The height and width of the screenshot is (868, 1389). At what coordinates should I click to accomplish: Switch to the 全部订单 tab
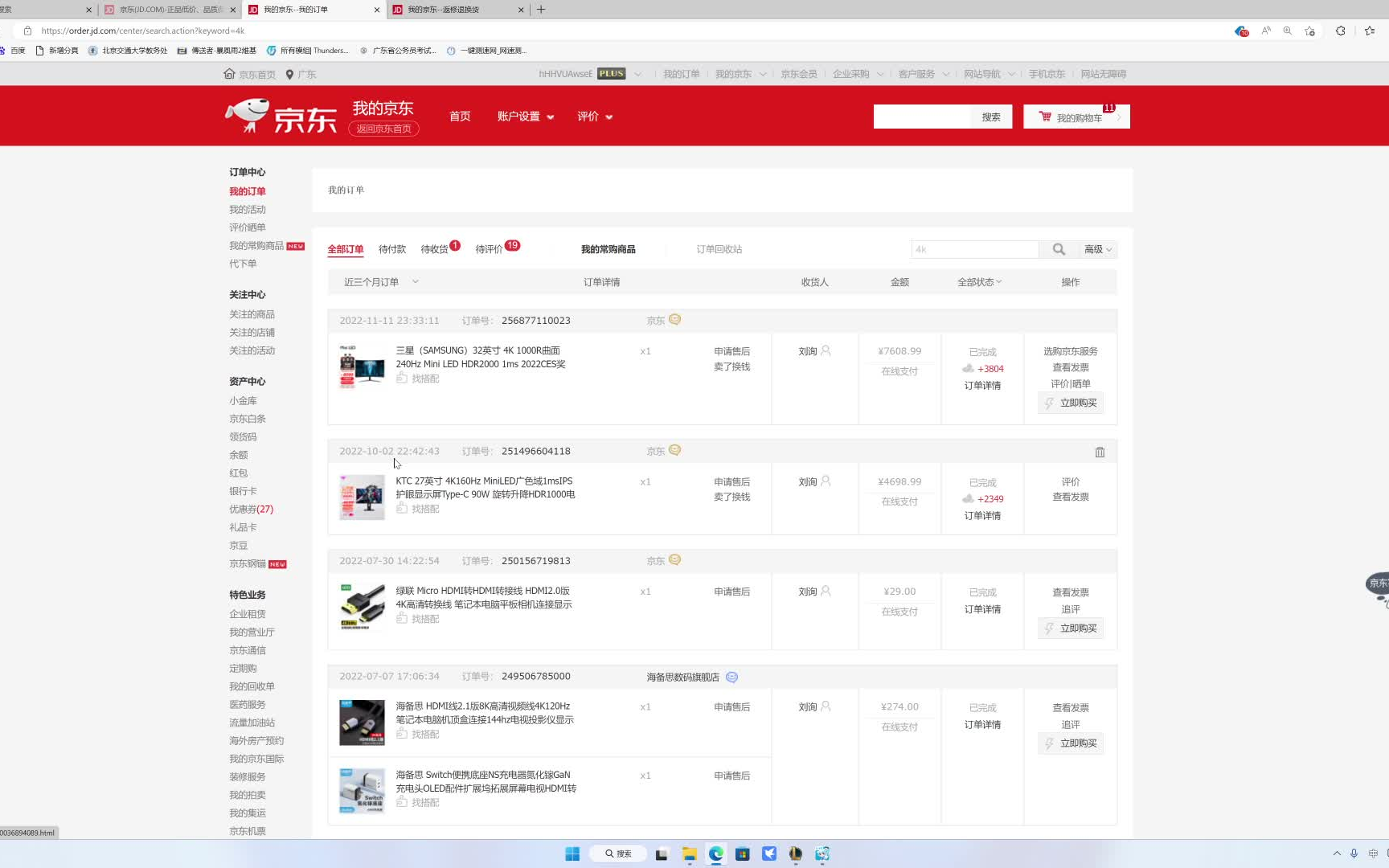346,249
